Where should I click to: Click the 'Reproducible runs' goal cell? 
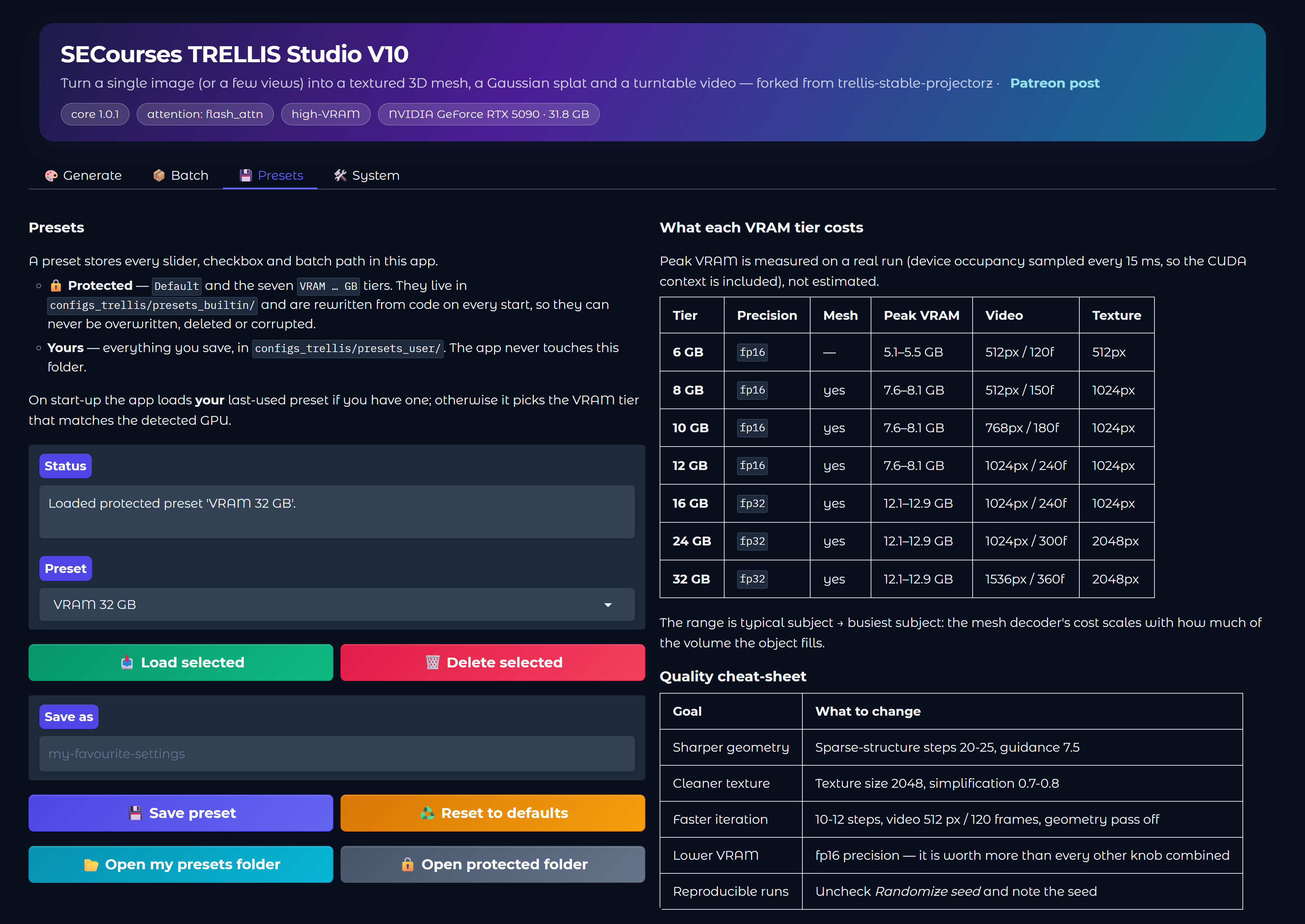(x=731, y=892)
